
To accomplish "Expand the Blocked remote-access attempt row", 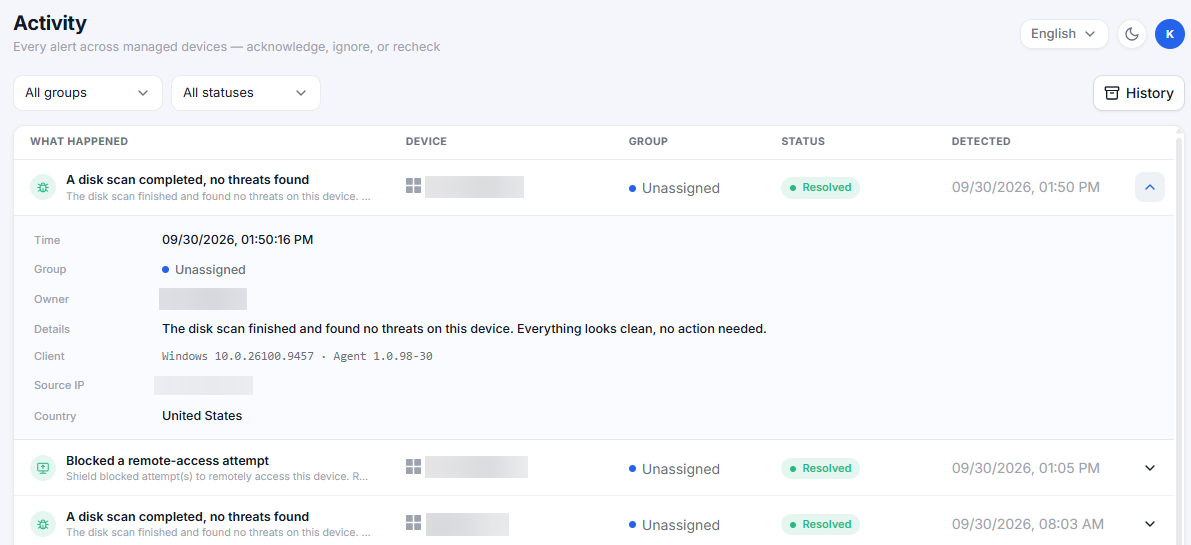I will pyautogui.click(x=1150, y=468).
